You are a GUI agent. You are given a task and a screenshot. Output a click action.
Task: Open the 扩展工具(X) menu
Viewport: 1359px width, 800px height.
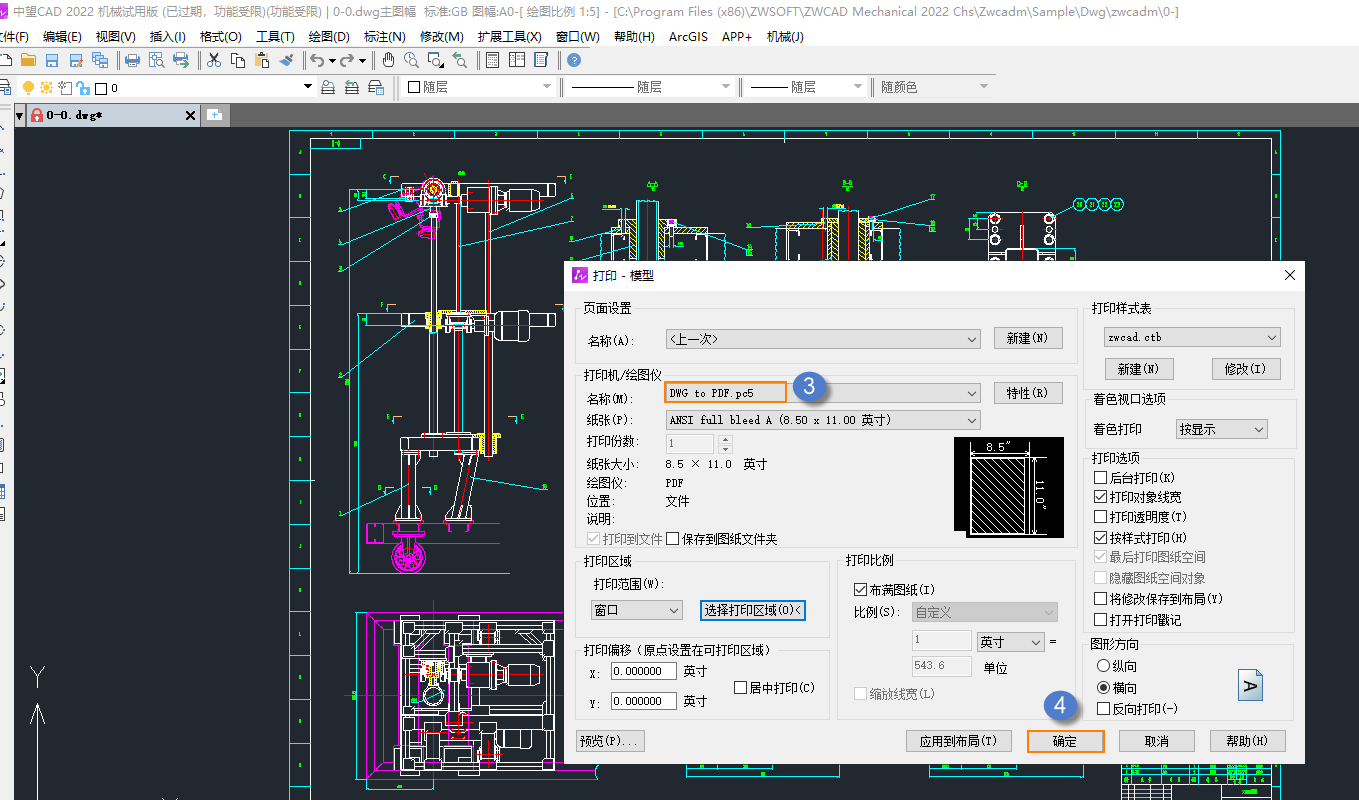point(509,36)
